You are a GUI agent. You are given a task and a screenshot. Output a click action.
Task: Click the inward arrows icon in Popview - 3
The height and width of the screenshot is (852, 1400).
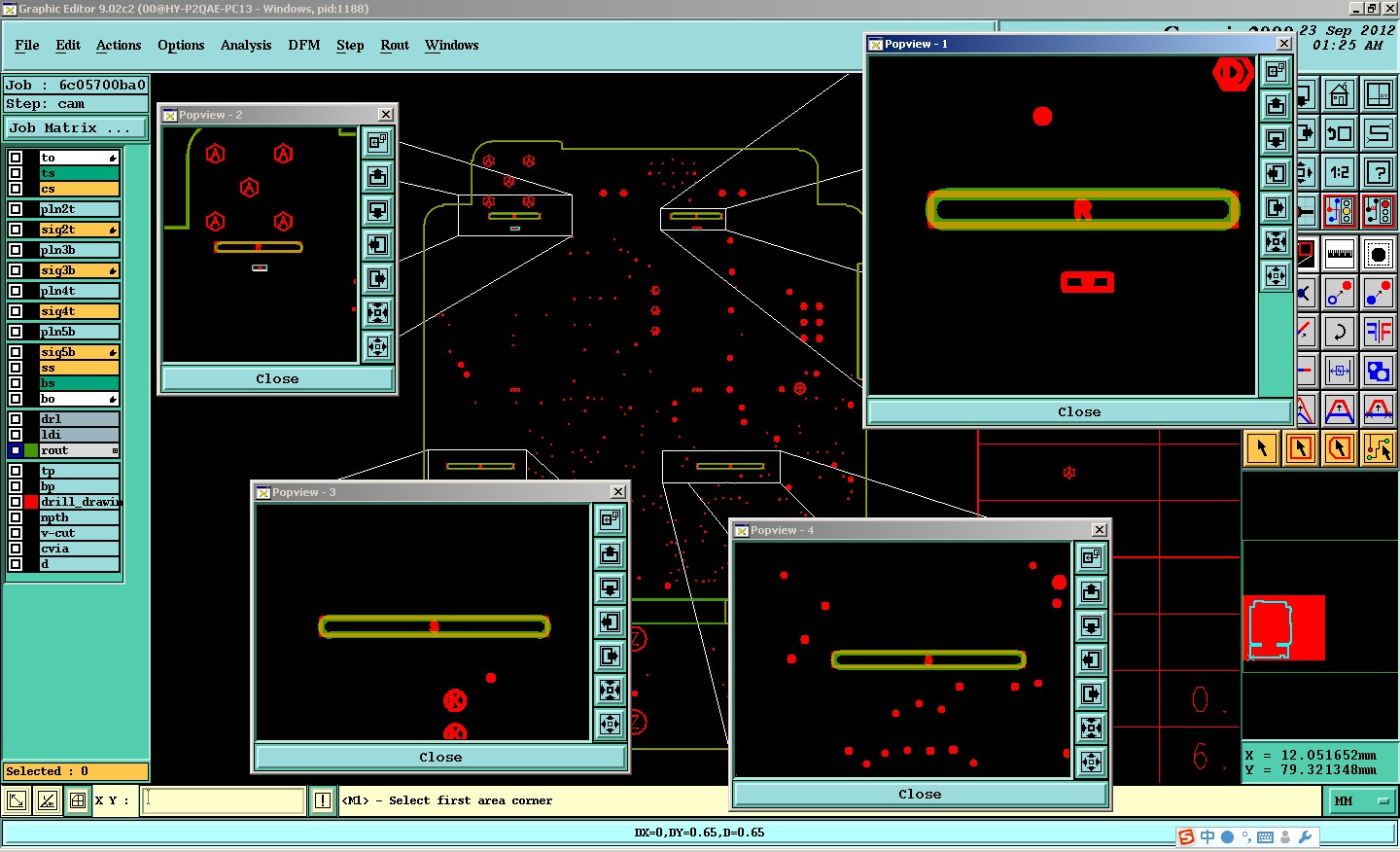tap(611, 690)
